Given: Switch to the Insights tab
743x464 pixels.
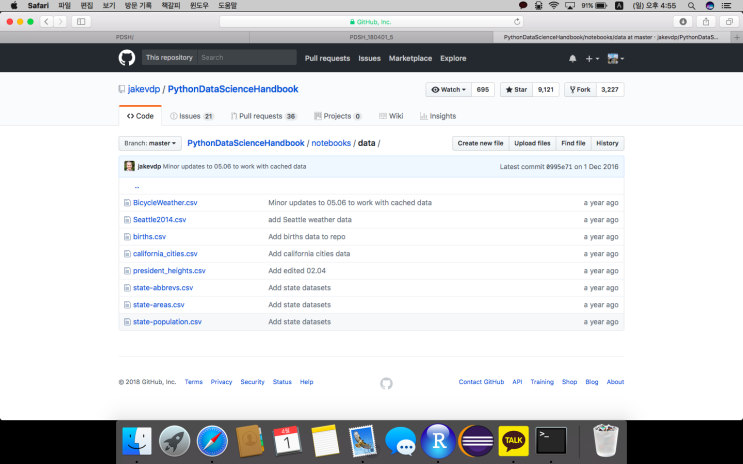Looking at the screenshot, I should (438, 116).
